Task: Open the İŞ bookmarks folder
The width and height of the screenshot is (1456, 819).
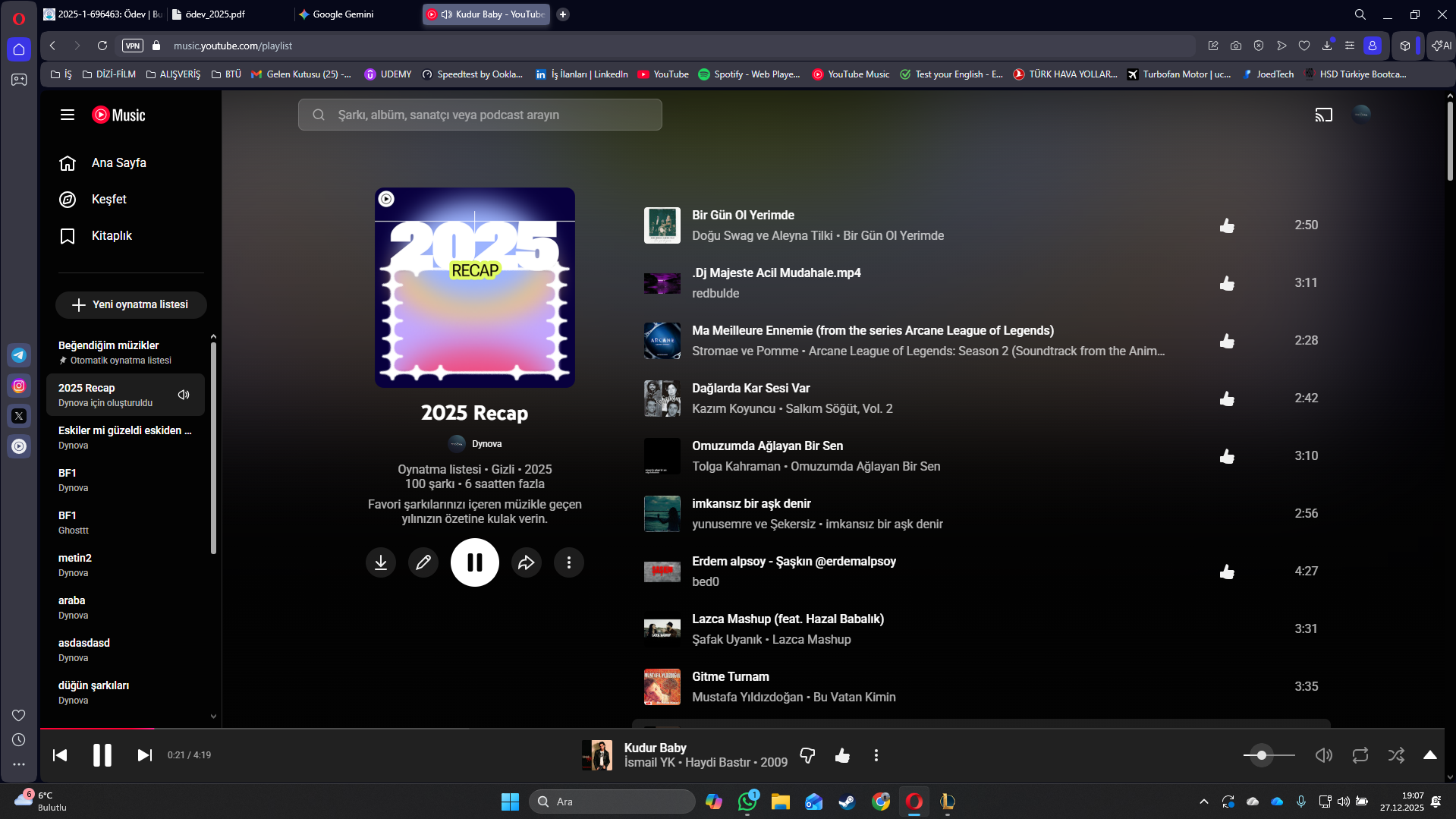Action: click(61, 74)
